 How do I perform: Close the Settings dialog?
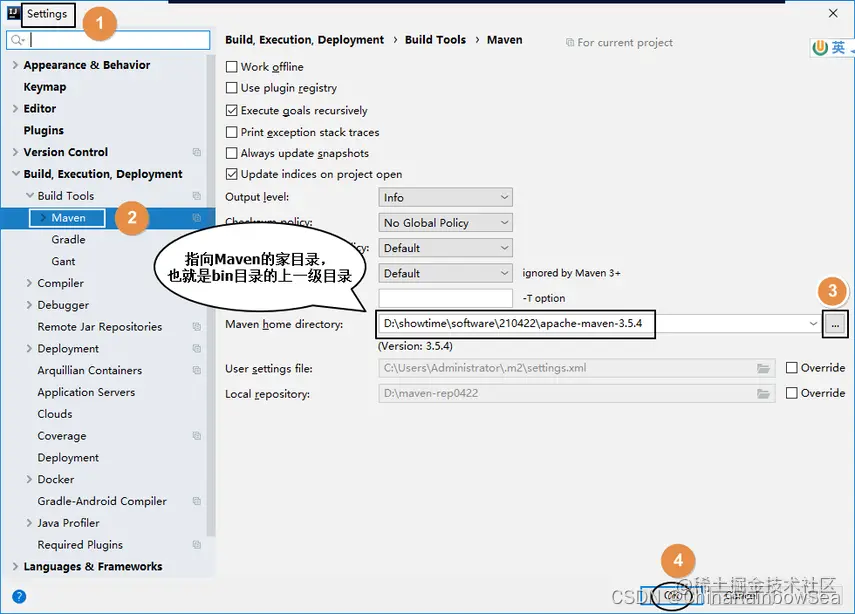(x=833, y=13)
